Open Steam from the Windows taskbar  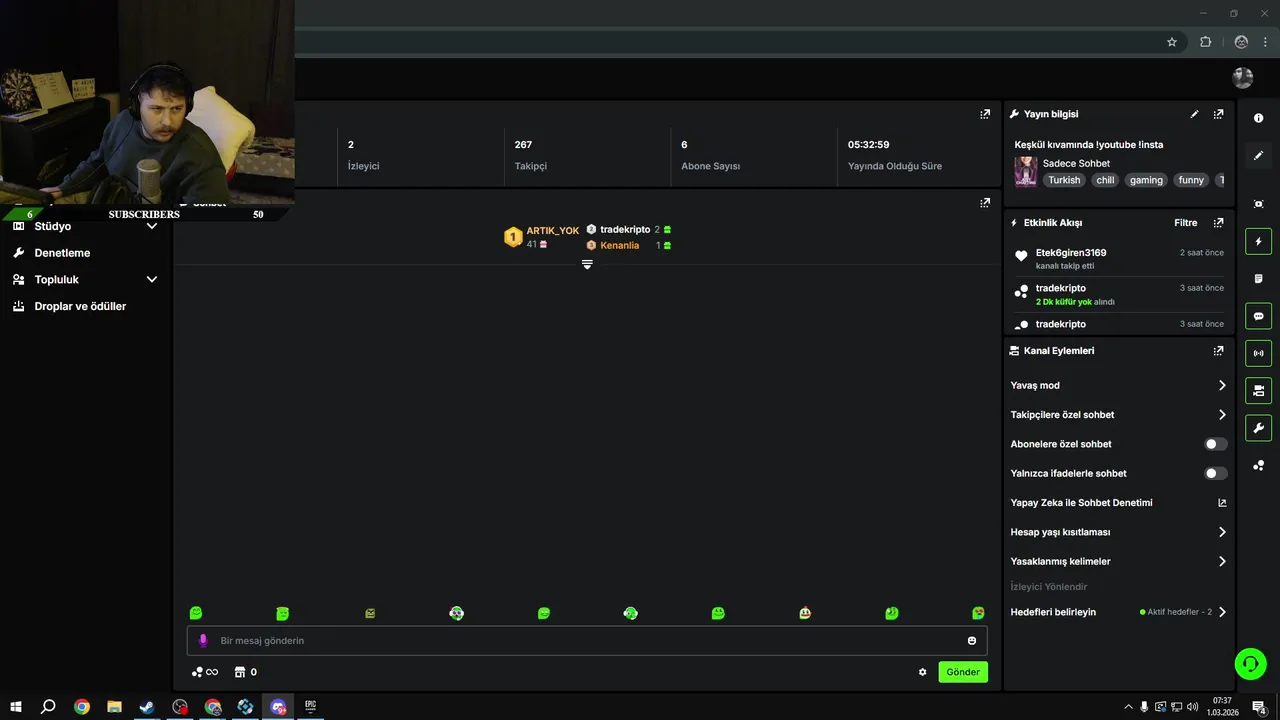147,707
